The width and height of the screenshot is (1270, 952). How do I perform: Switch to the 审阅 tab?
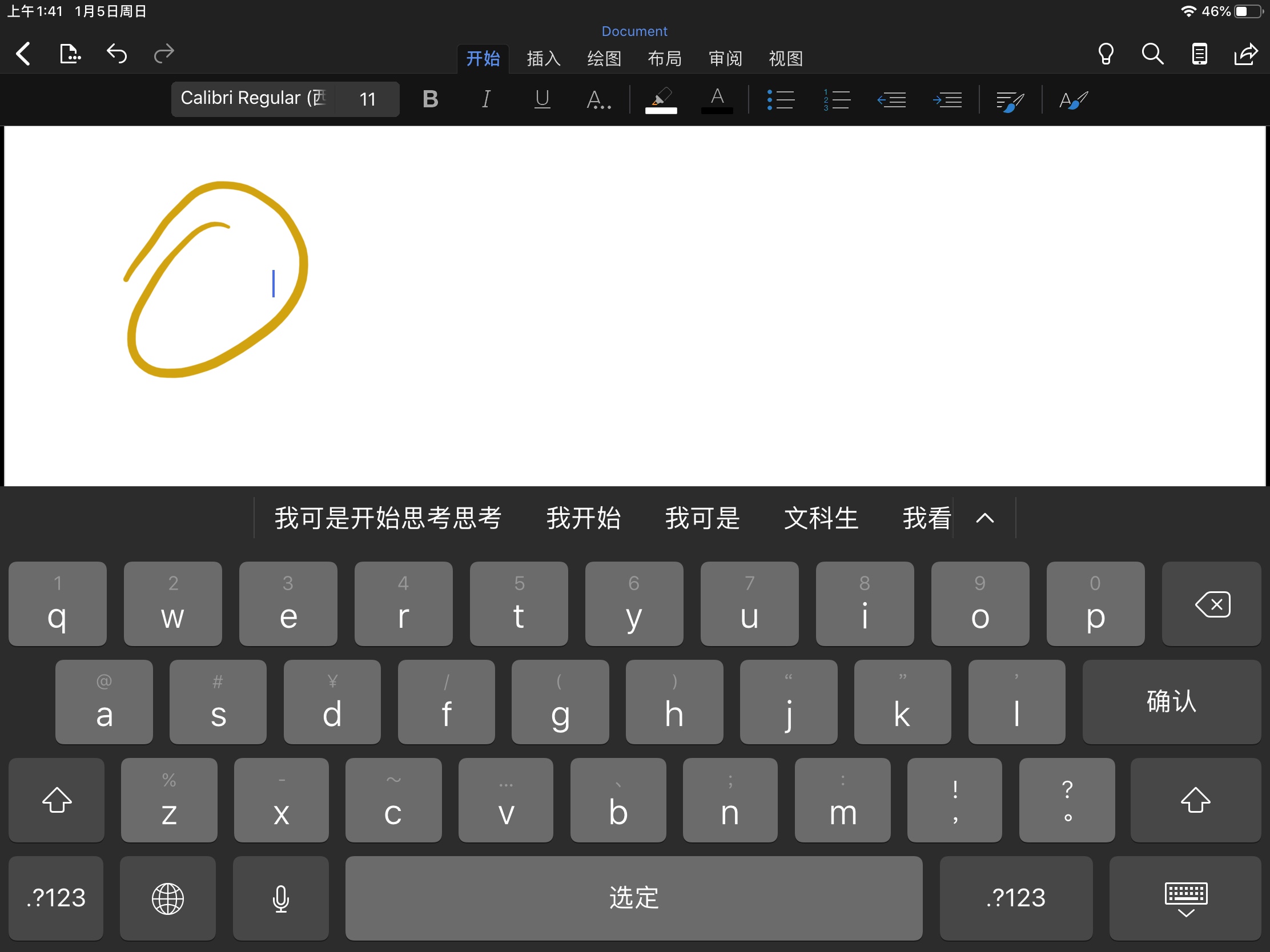pos(725,59)
